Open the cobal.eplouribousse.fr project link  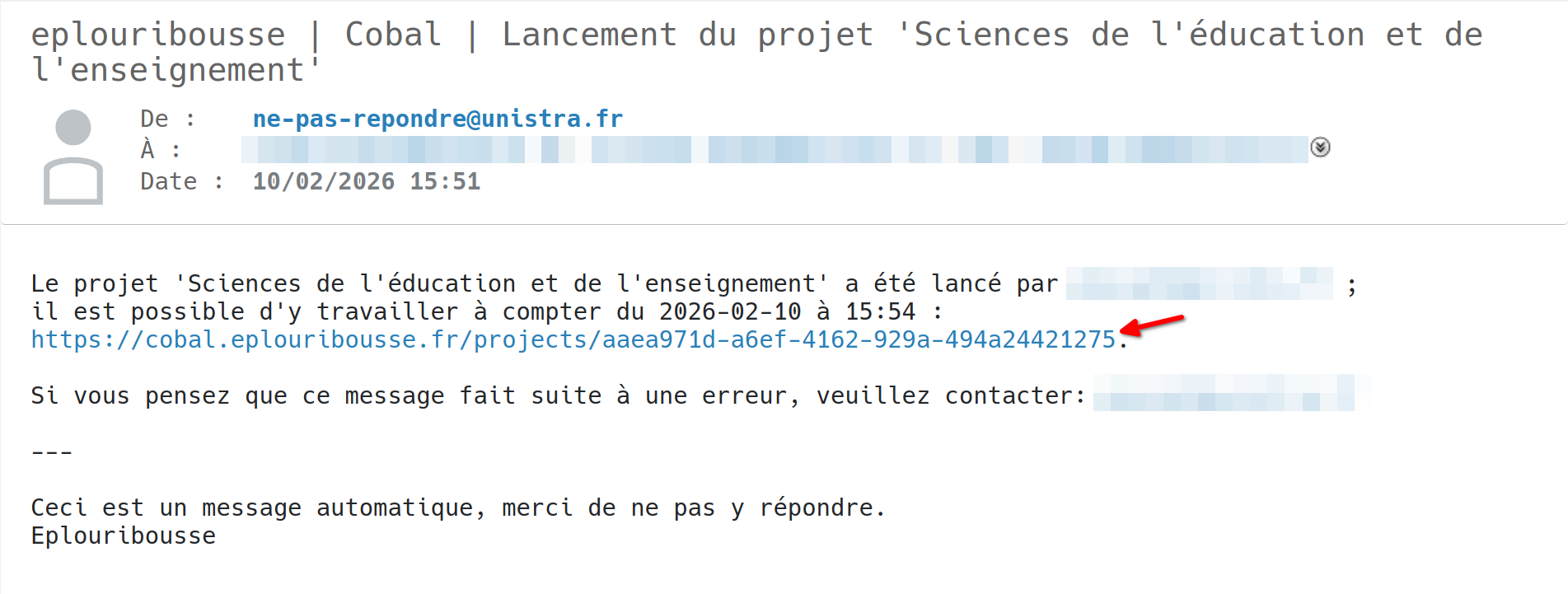[573, 339]
